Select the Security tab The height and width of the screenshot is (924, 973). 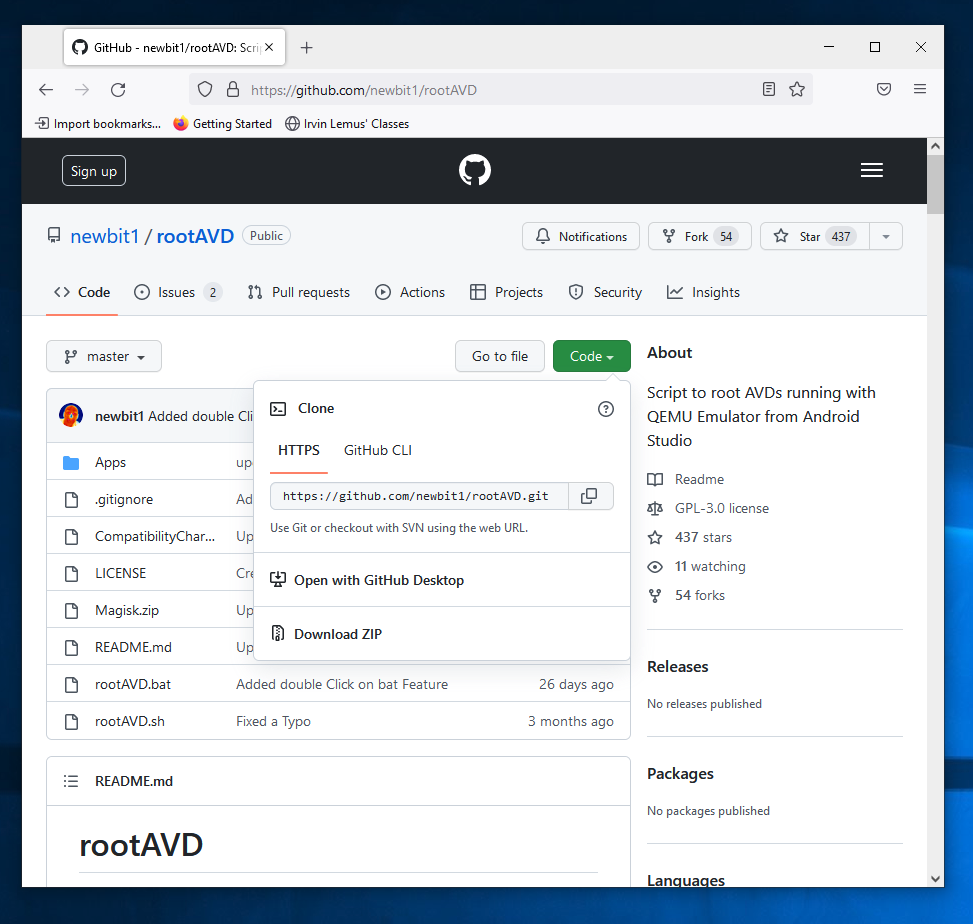[x=605, y=292]
